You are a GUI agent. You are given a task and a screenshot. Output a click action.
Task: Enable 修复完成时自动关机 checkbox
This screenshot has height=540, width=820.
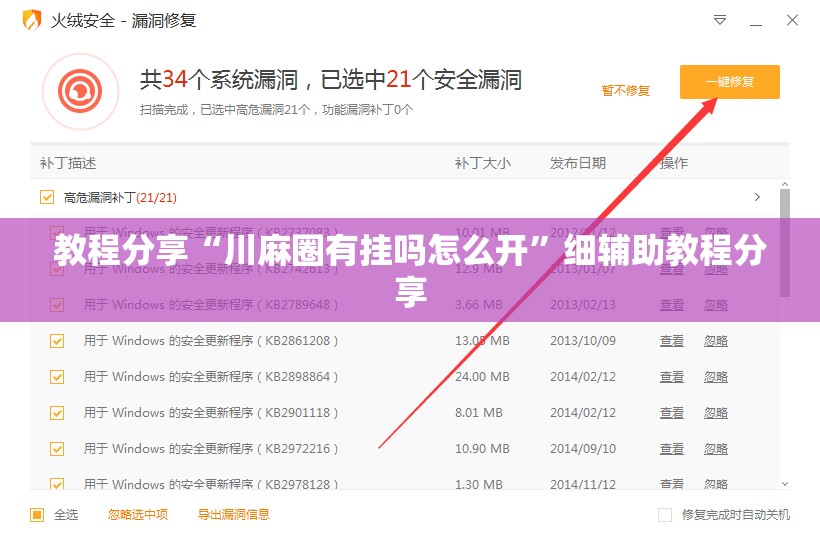click(665, 515)
